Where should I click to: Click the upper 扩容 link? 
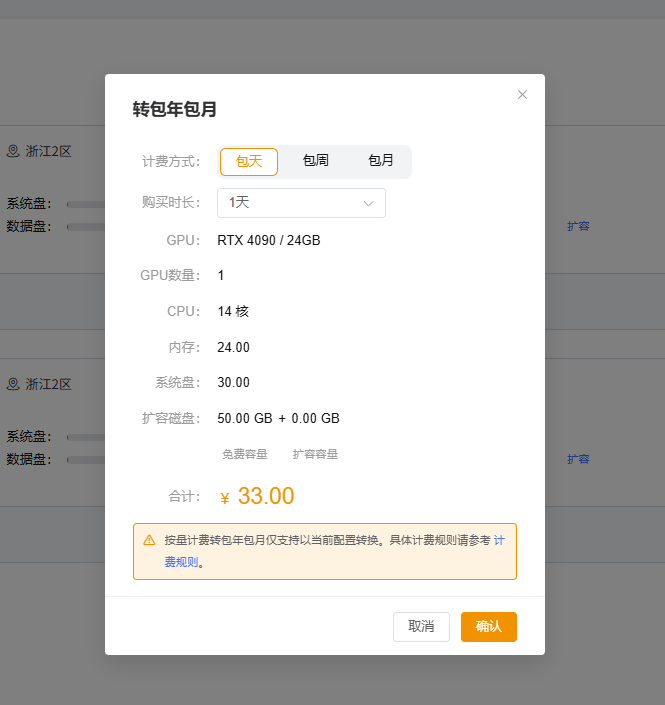click(x=578, y=226)
